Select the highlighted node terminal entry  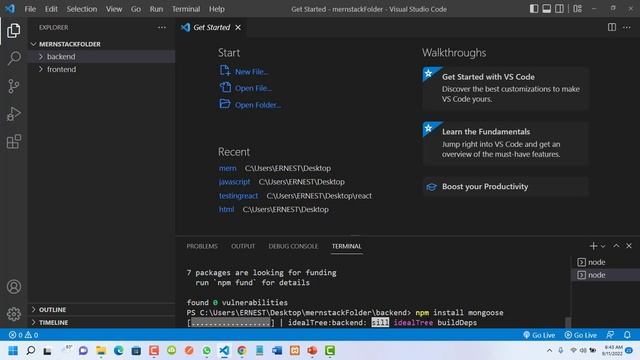coord(605,275)
